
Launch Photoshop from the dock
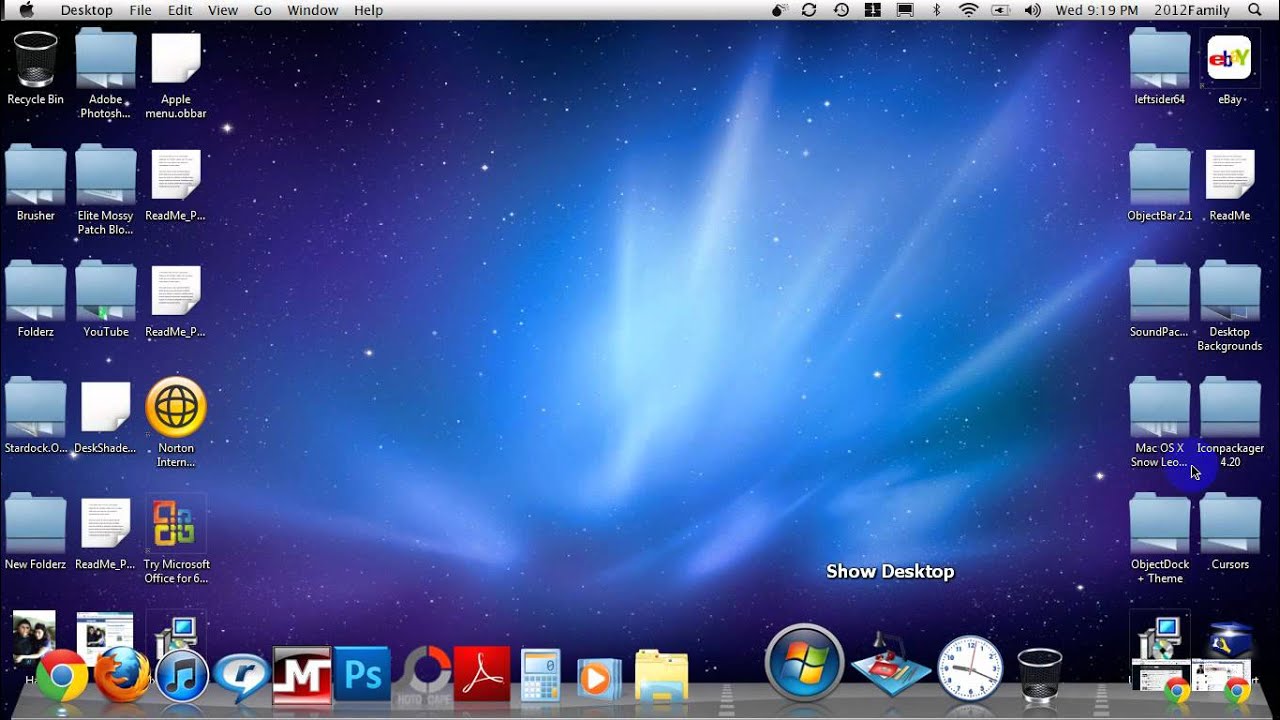(362, 675)
